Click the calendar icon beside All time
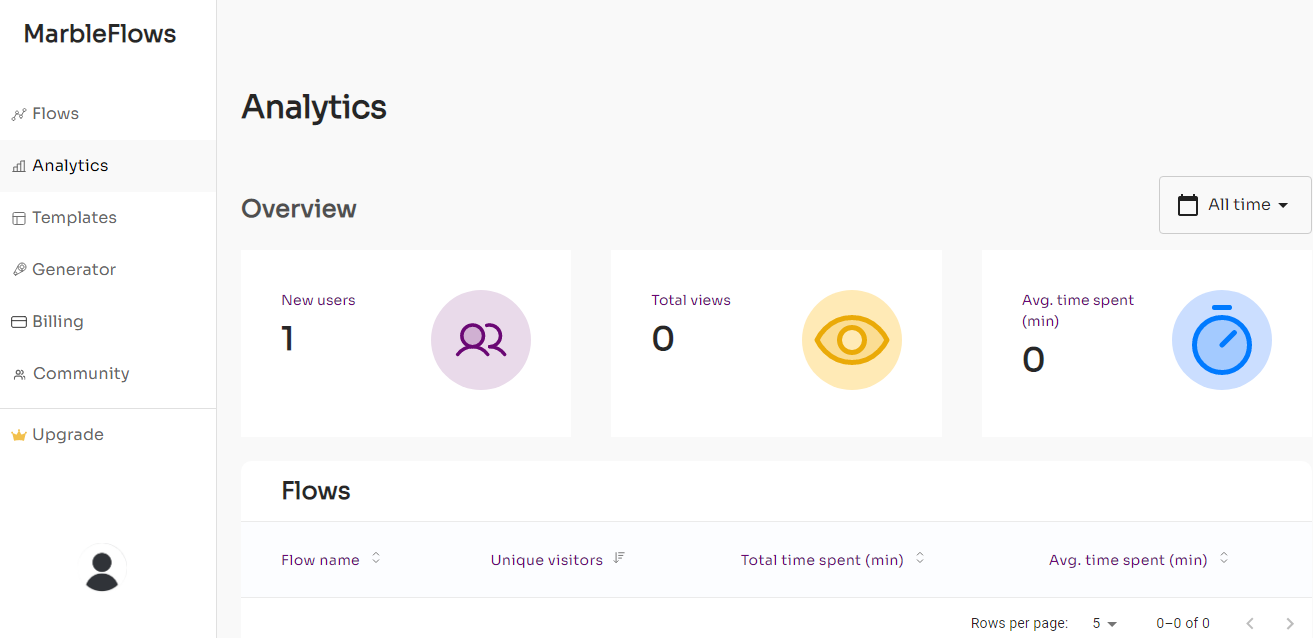Viewport: 1313px width, 638px height. (1188, 205)
